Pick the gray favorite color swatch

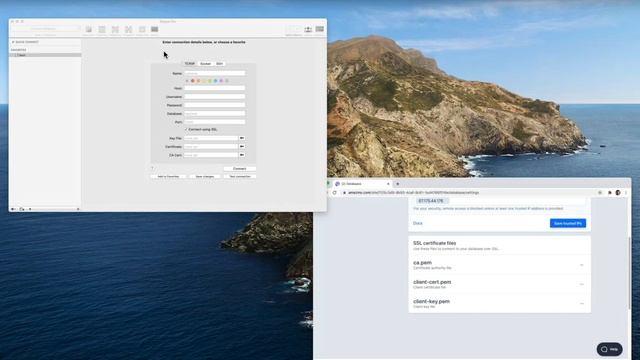(x=227, y=81)
